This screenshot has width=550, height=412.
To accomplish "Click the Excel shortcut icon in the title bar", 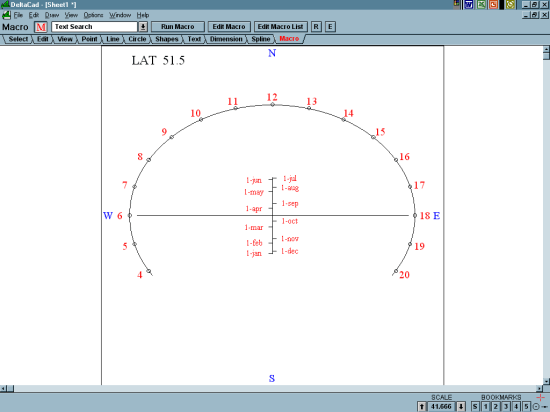I will click(x=481, y=5).
